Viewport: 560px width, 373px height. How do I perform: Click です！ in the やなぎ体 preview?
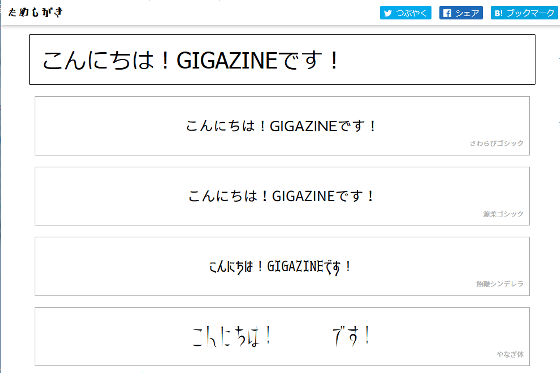[x=351, y=336]
